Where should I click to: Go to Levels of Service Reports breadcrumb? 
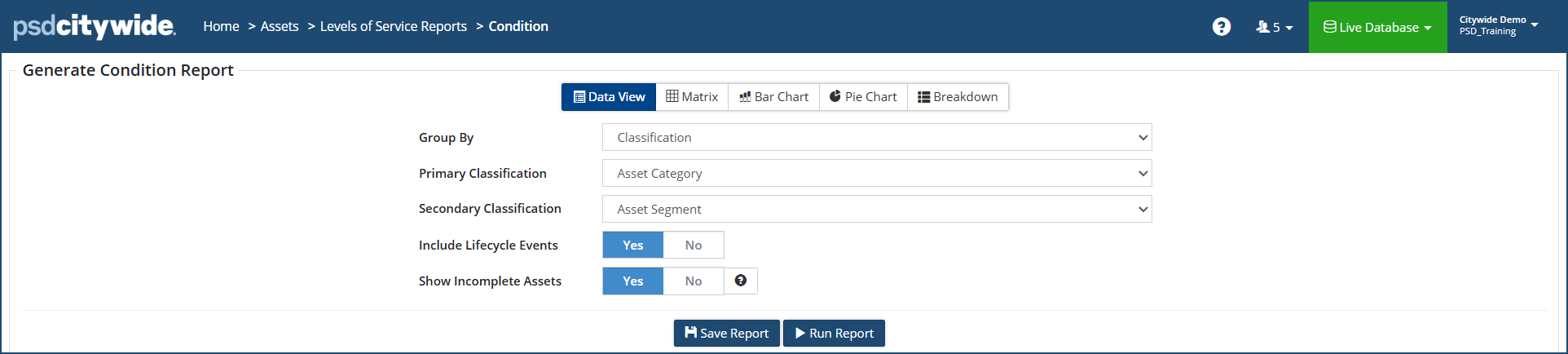click(394, 26)
